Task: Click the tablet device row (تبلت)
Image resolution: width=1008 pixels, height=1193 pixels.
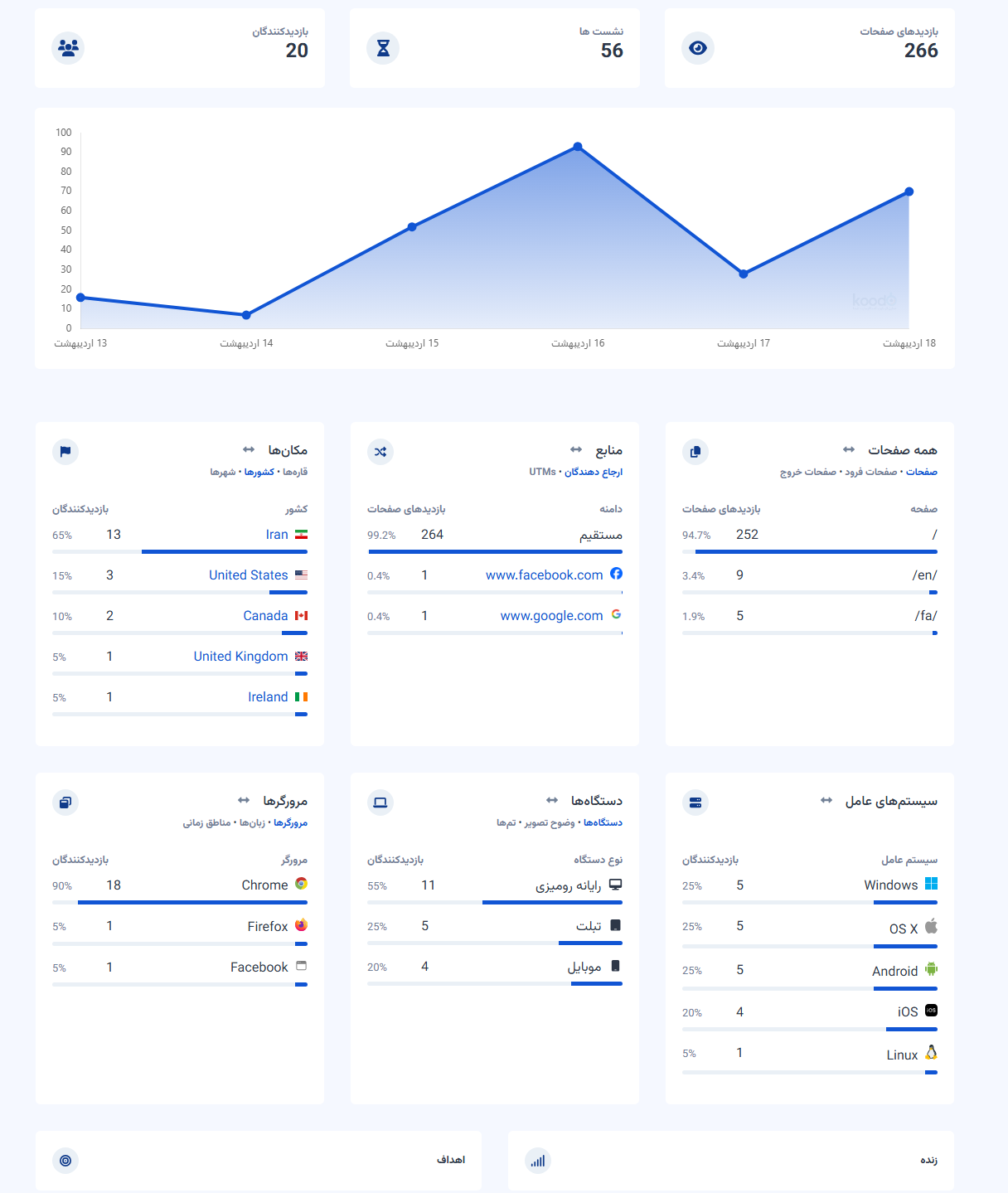Action: tap(495, 930)
